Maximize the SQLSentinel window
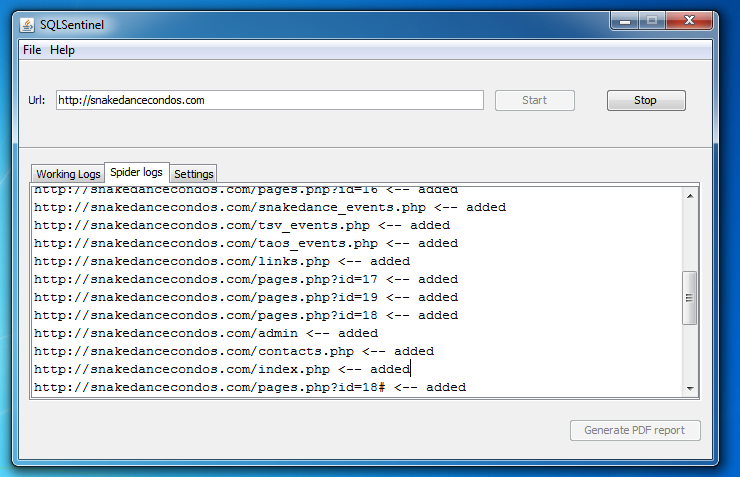Image resolution: width=740 pixels, height=477 pixels. click(x=652, y=21)
